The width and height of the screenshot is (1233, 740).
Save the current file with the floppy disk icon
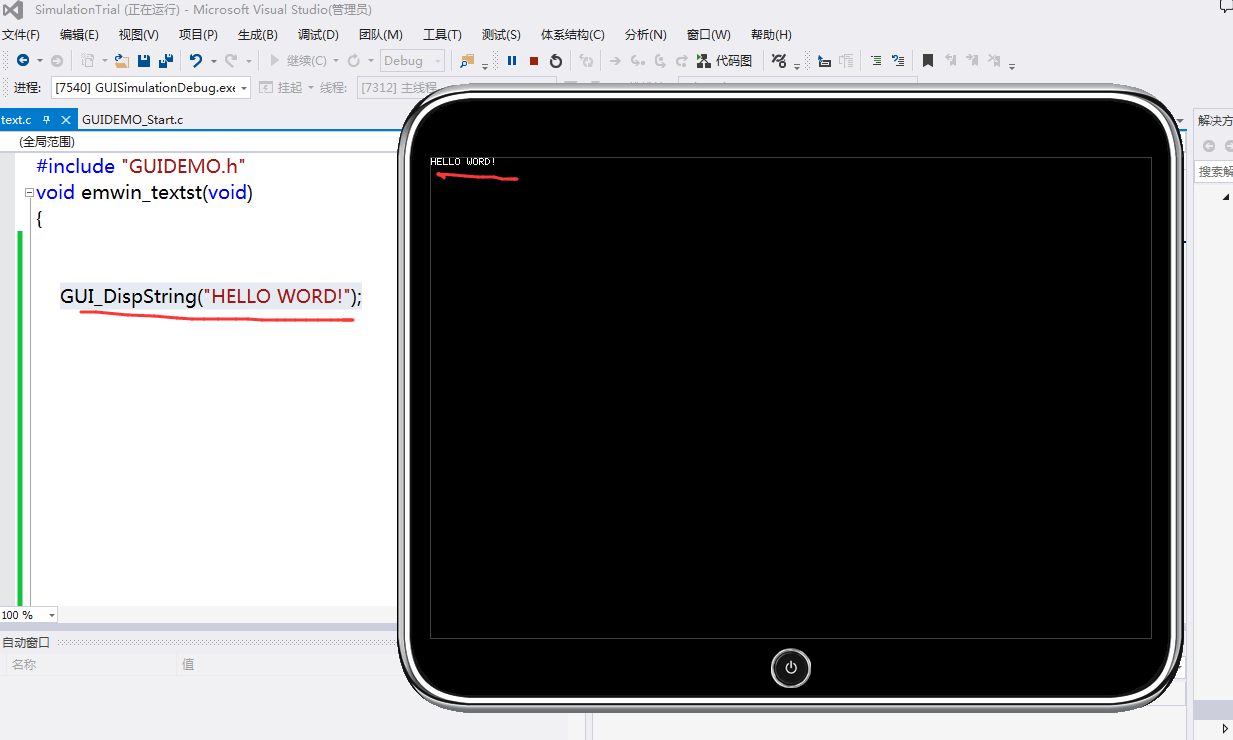(x=144, y=61)
